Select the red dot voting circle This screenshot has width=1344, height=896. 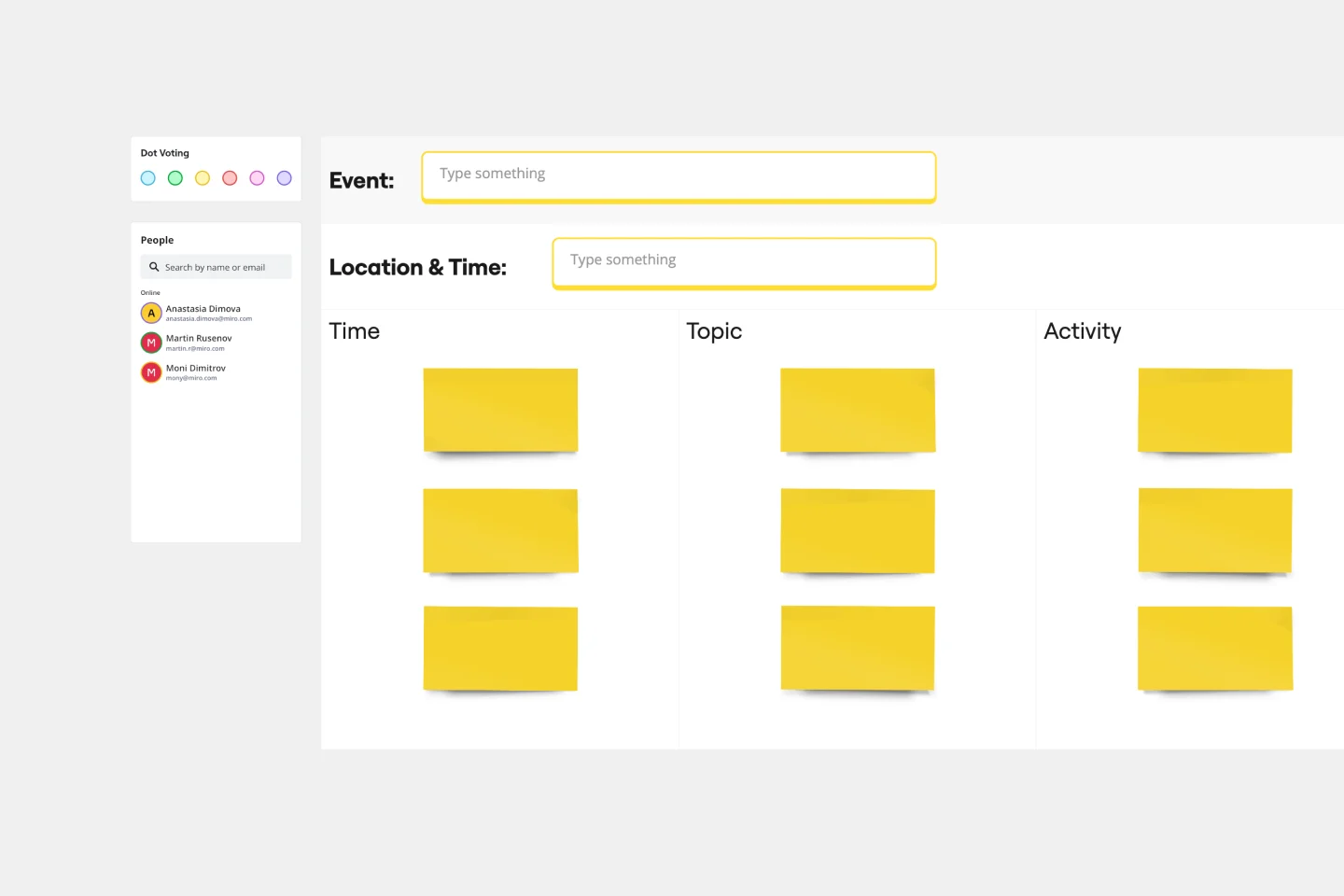point(230,177)
